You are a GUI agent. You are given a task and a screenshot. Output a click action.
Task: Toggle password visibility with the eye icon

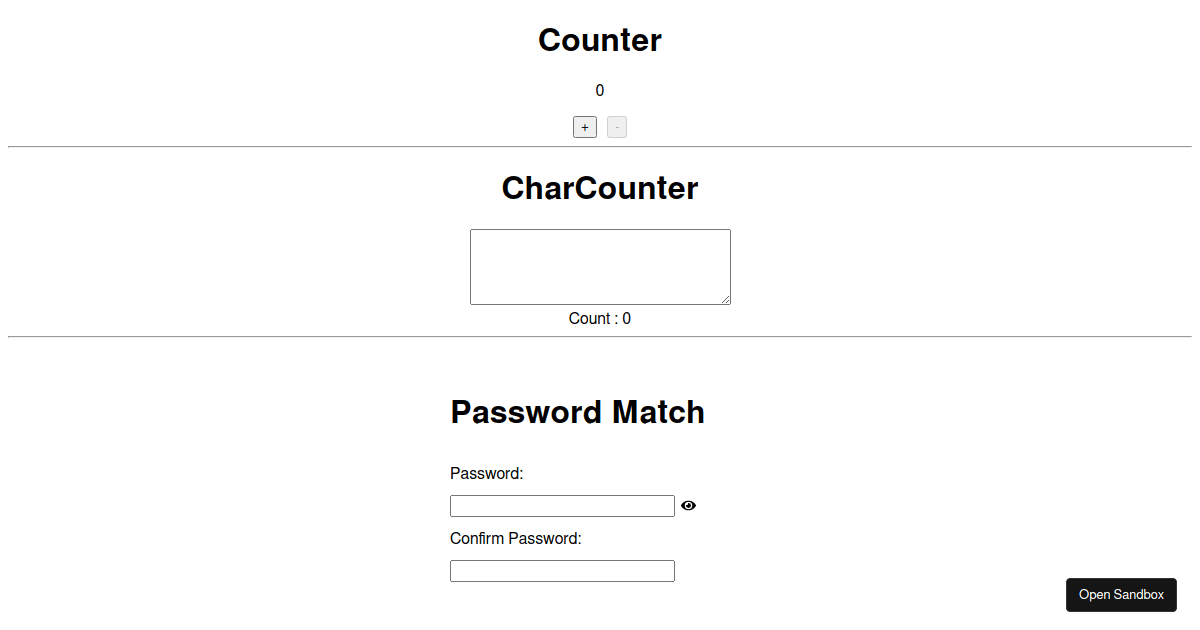point(688,506)
